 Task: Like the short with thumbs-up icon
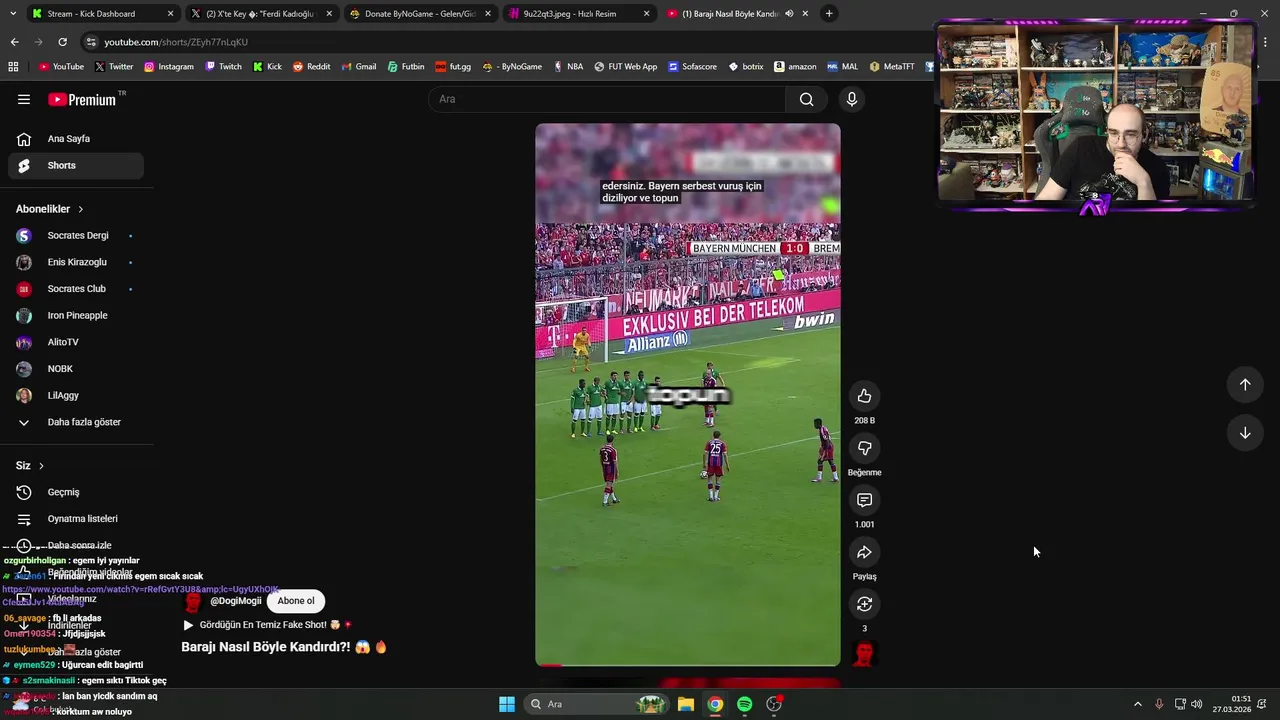[x=864, y=396]
